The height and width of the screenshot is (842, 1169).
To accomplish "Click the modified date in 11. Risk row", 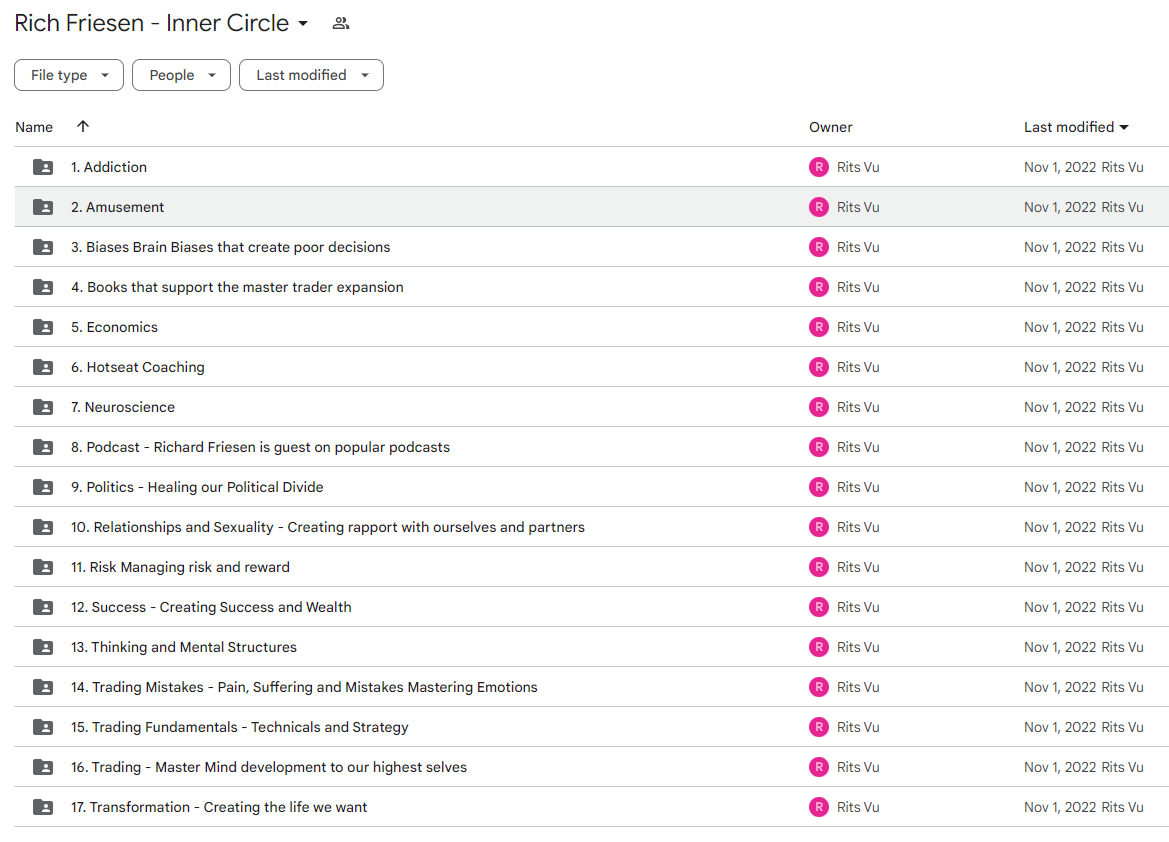I will coord(1060,568).
